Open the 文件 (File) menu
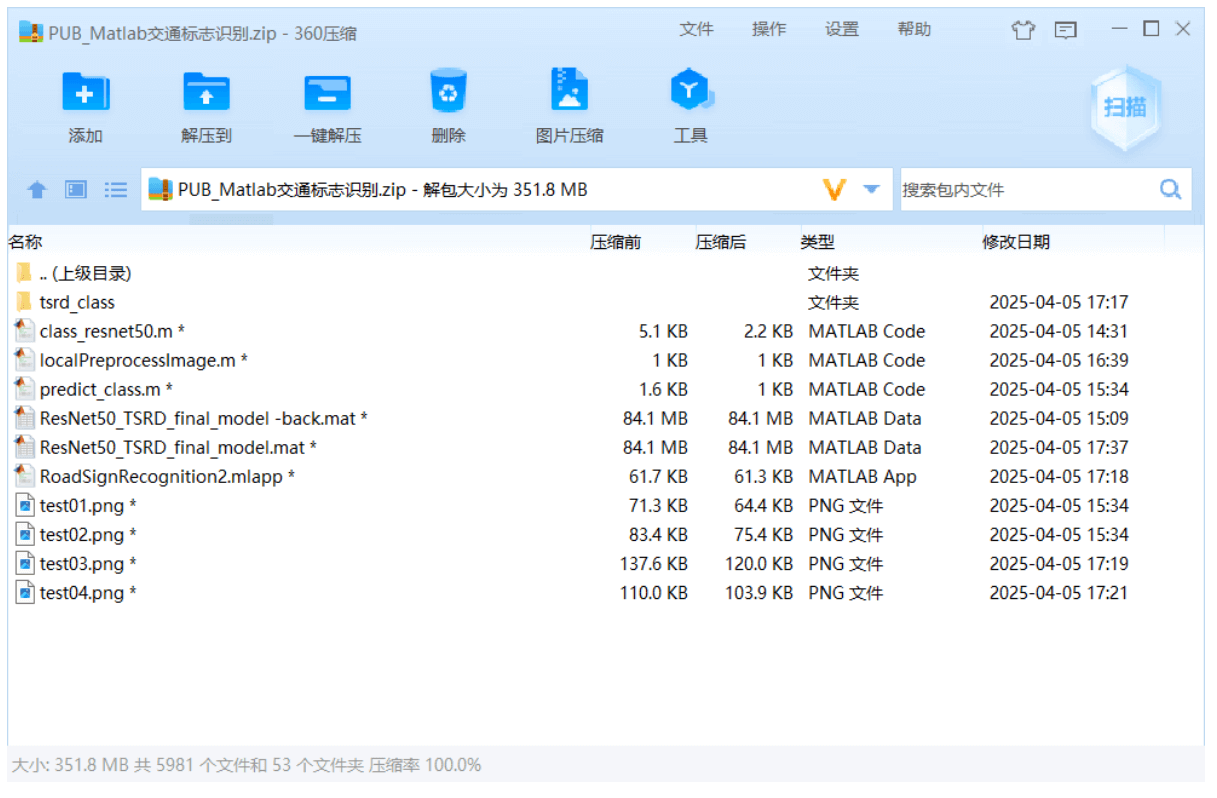This screenshot has width=1217, height=798. click(x=696, y=30)
